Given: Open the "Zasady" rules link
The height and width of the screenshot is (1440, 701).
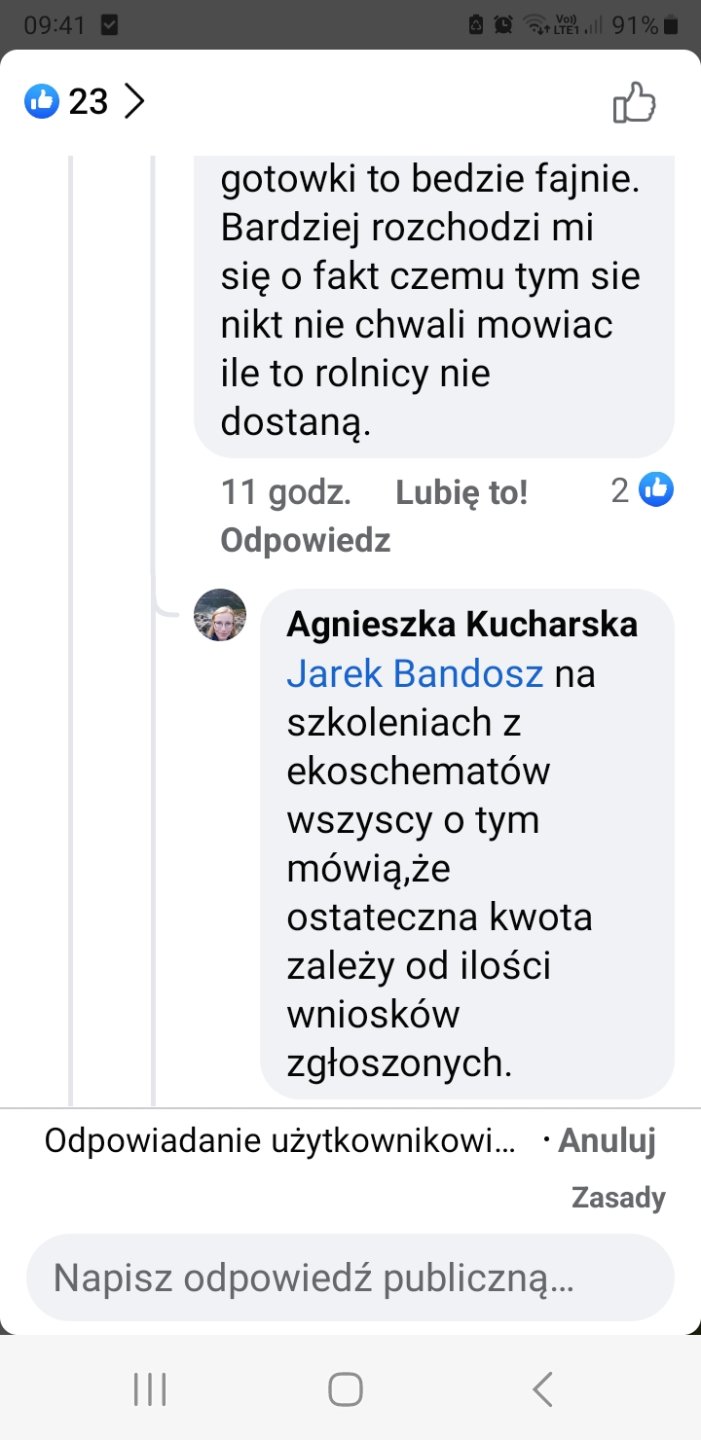Looking at the screenshot, I should point(618,1197).
